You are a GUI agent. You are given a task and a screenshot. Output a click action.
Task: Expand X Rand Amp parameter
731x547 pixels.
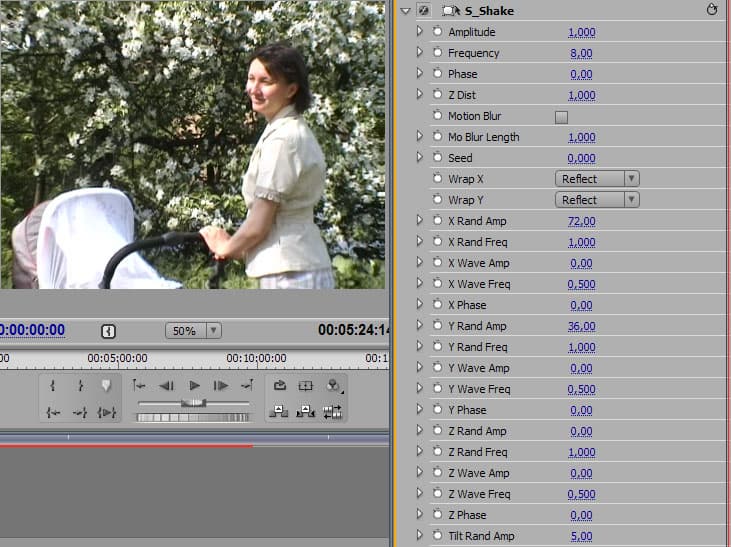click(x=420, y=220)
